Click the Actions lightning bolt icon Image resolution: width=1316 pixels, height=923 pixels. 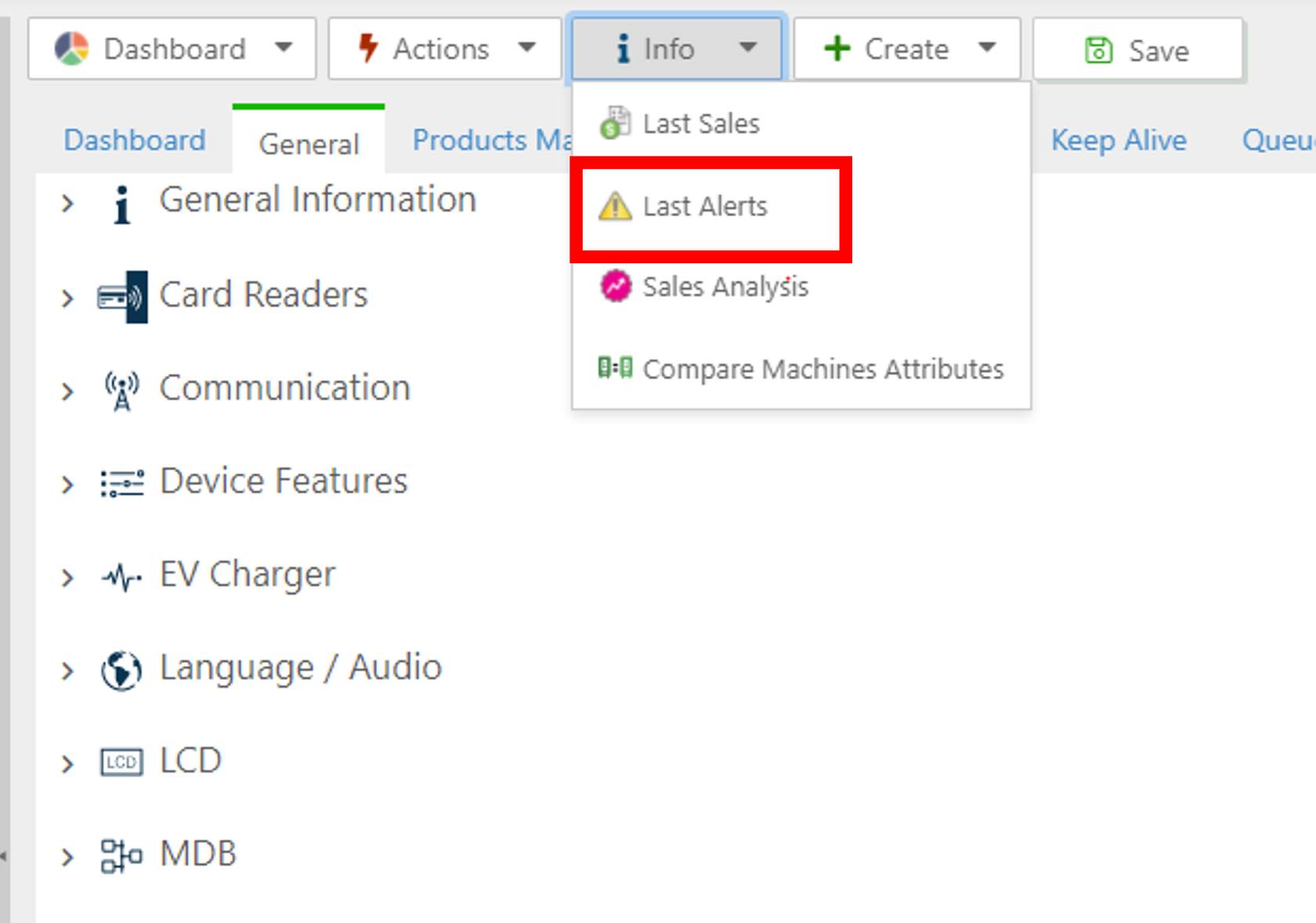367,48
